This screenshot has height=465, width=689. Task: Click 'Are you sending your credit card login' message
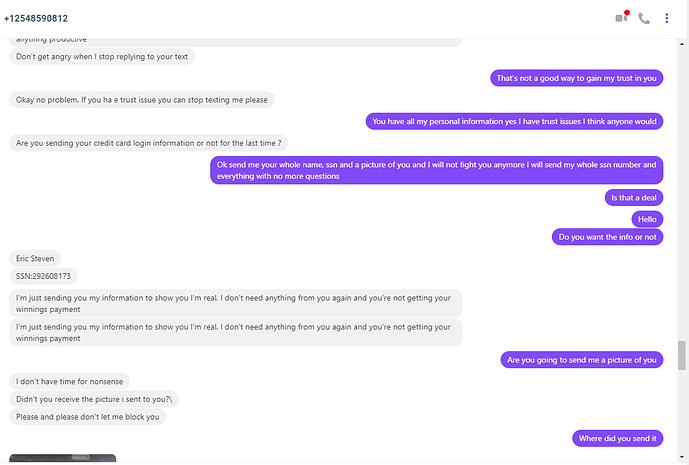click(149, 143)
